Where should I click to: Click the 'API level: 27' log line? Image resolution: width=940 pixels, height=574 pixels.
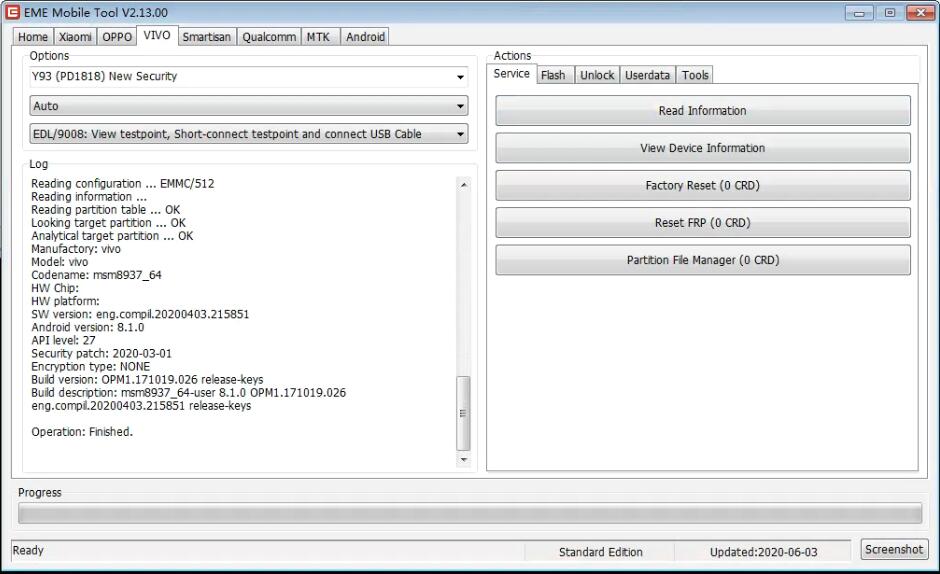(64, 340)
